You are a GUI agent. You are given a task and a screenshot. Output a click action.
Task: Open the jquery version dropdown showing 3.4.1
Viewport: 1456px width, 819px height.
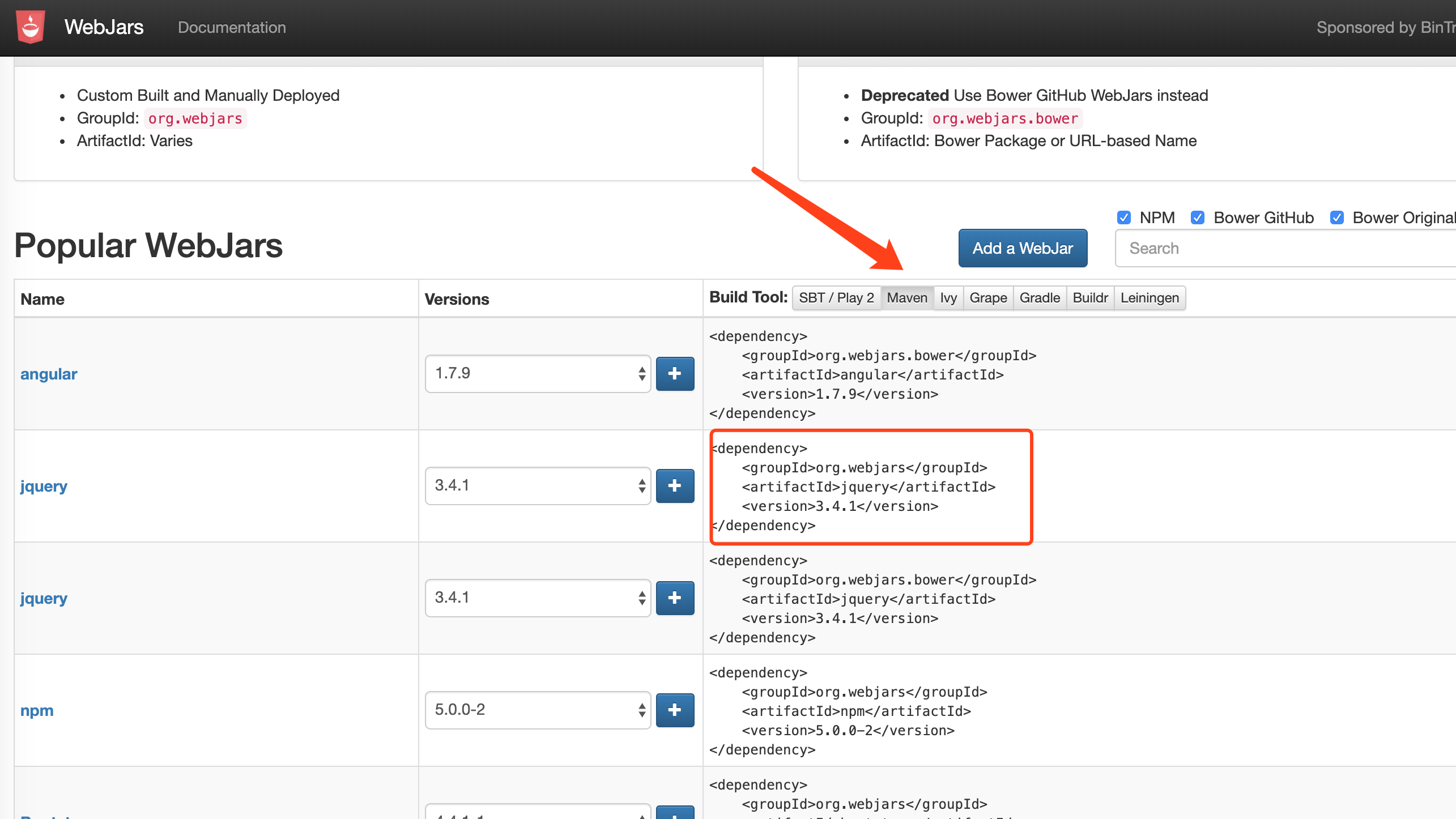pos(538,486)
